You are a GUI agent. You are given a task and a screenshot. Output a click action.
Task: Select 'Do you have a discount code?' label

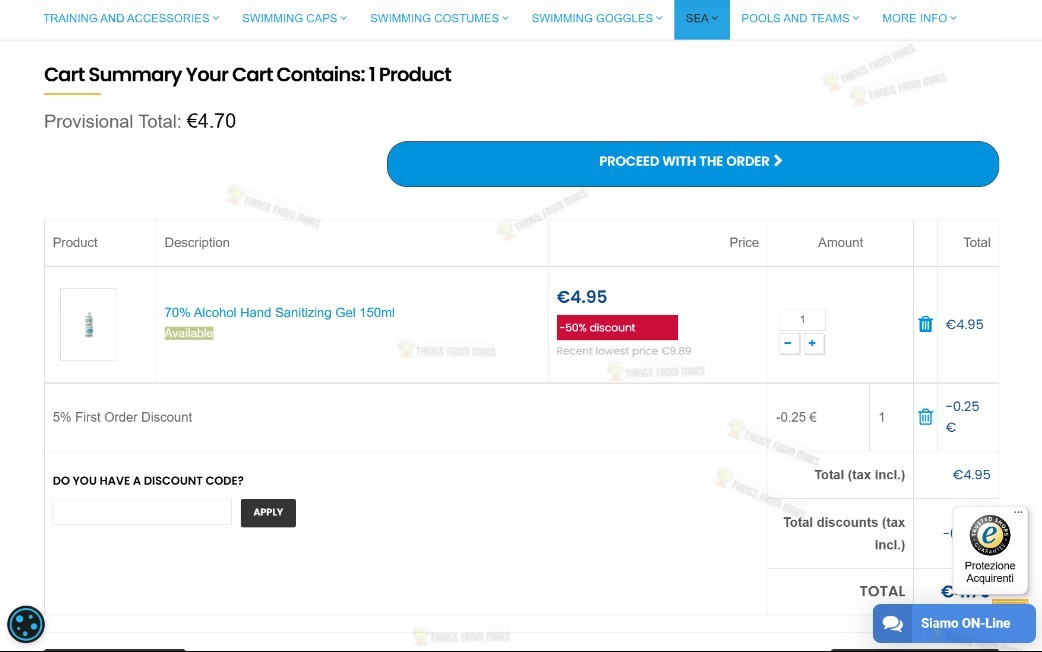(148, 481)
